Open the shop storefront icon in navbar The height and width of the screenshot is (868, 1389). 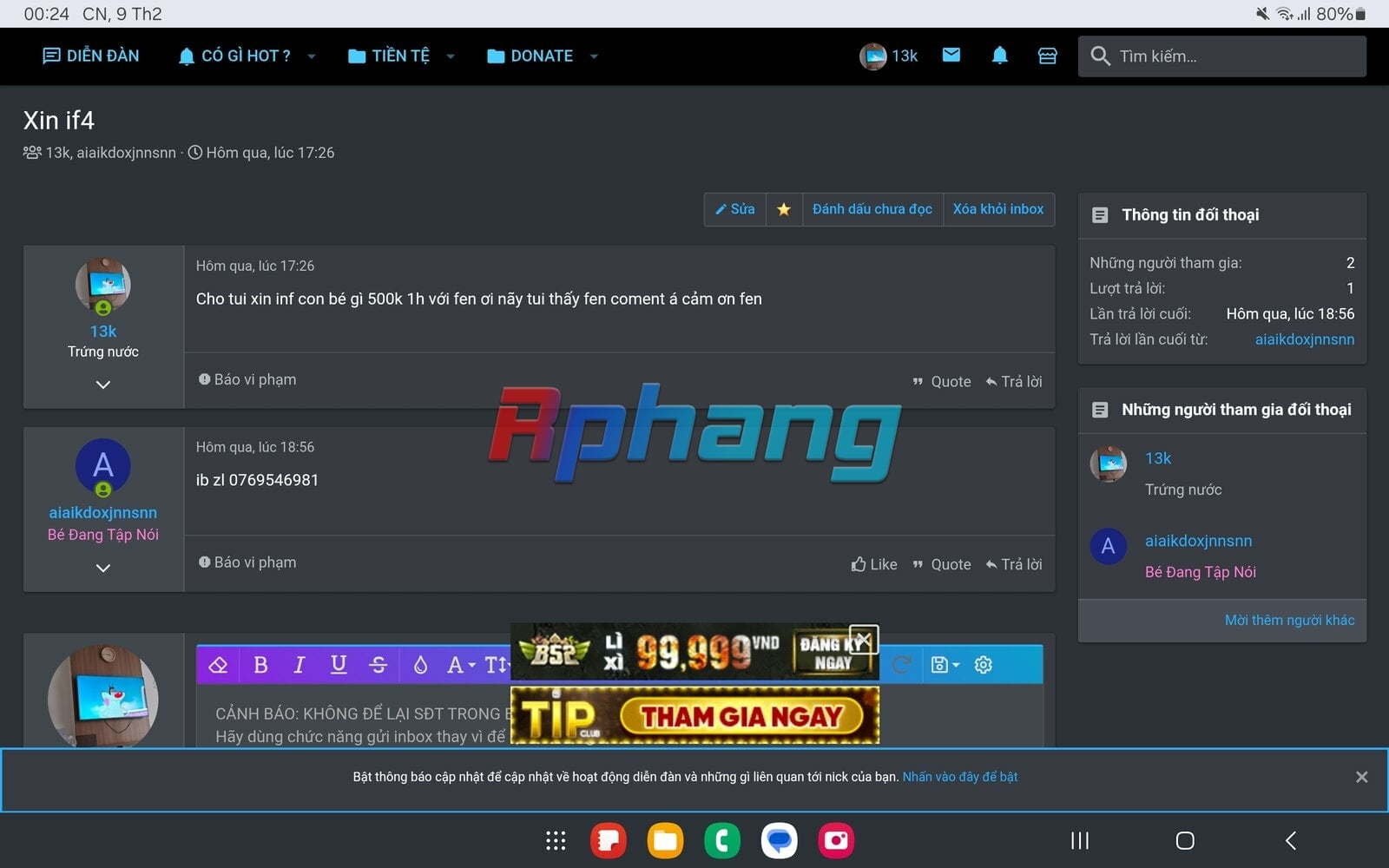(1048, 56)
